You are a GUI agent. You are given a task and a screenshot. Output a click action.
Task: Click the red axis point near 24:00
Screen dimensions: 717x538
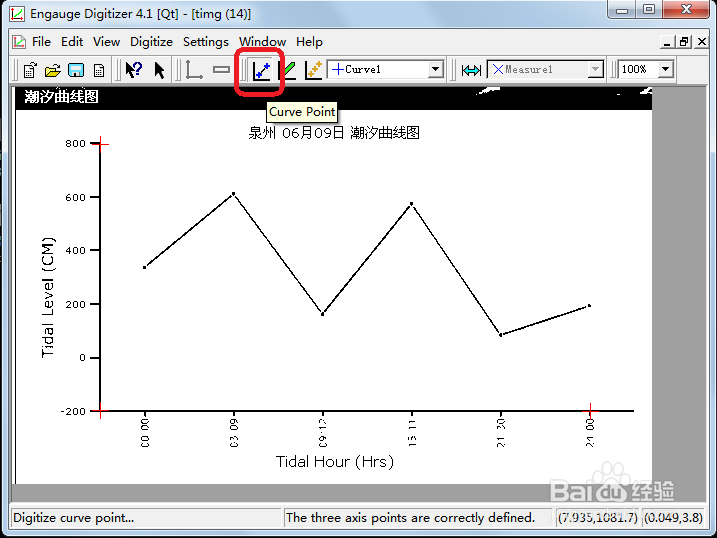(590, 411)
